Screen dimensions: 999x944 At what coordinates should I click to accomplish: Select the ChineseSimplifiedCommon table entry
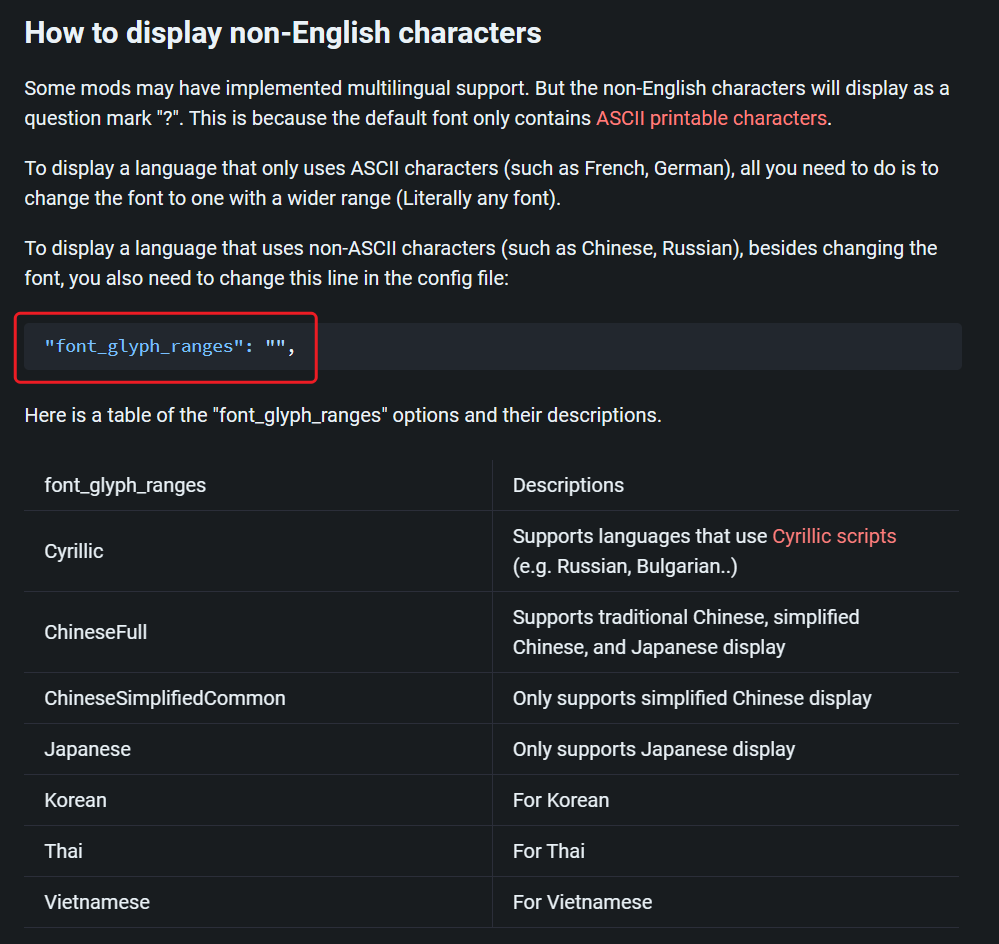coord(165,698)
